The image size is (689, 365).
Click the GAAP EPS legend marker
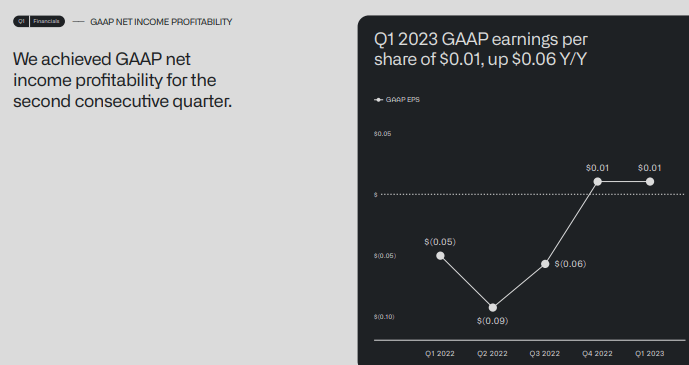point(378,100)
